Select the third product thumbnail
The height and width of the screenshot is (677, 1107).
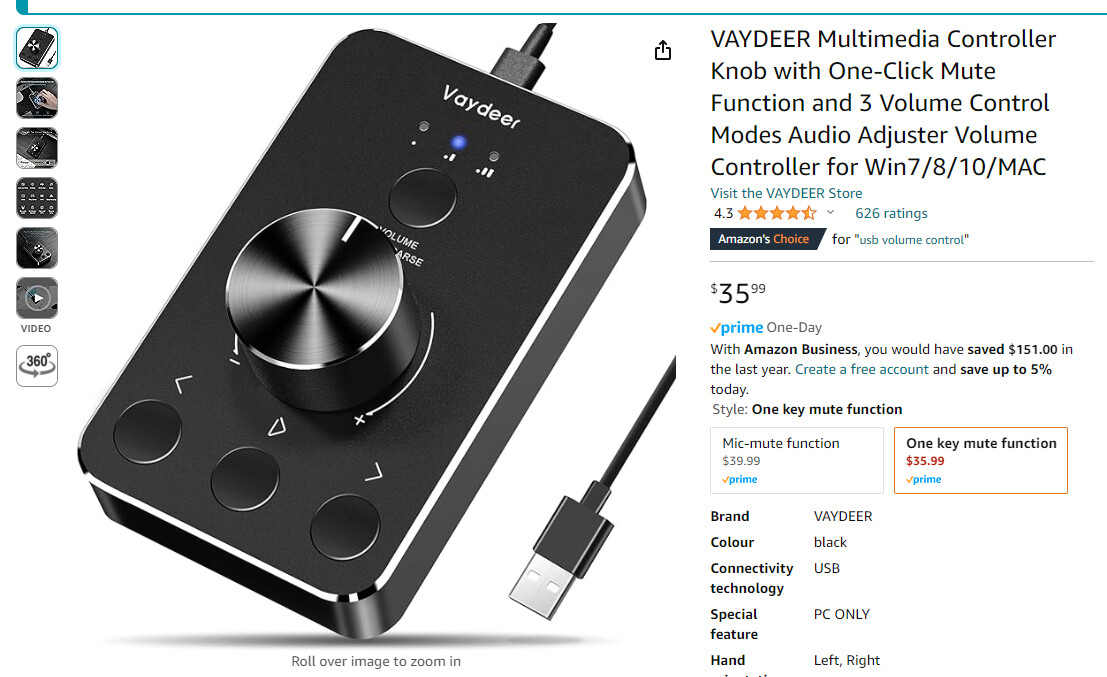(37, 148)
